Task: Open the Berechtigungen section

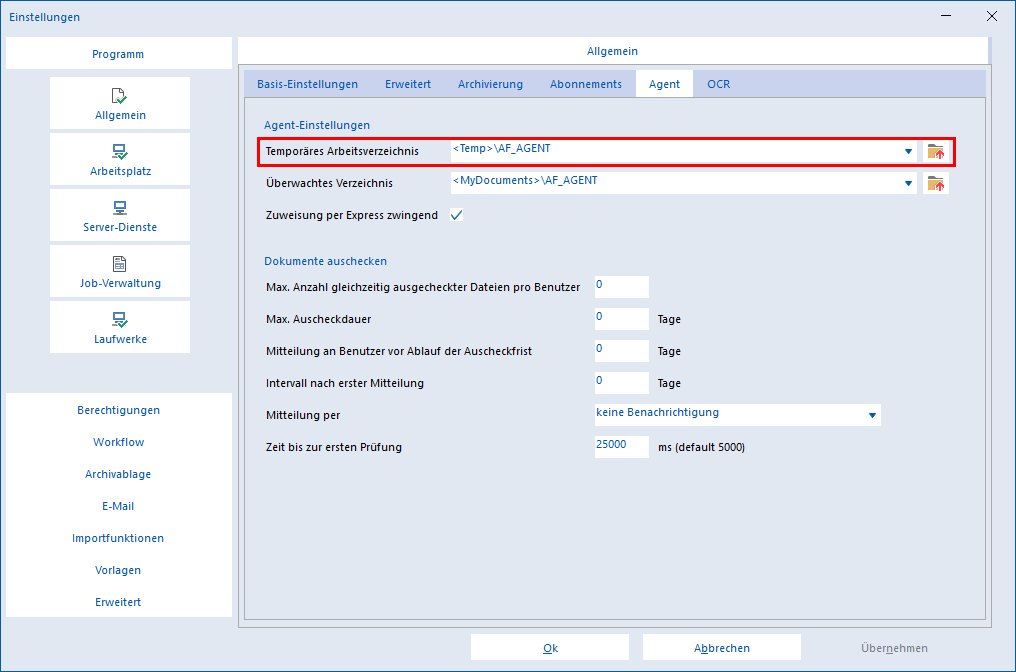Action: point(119,410)
